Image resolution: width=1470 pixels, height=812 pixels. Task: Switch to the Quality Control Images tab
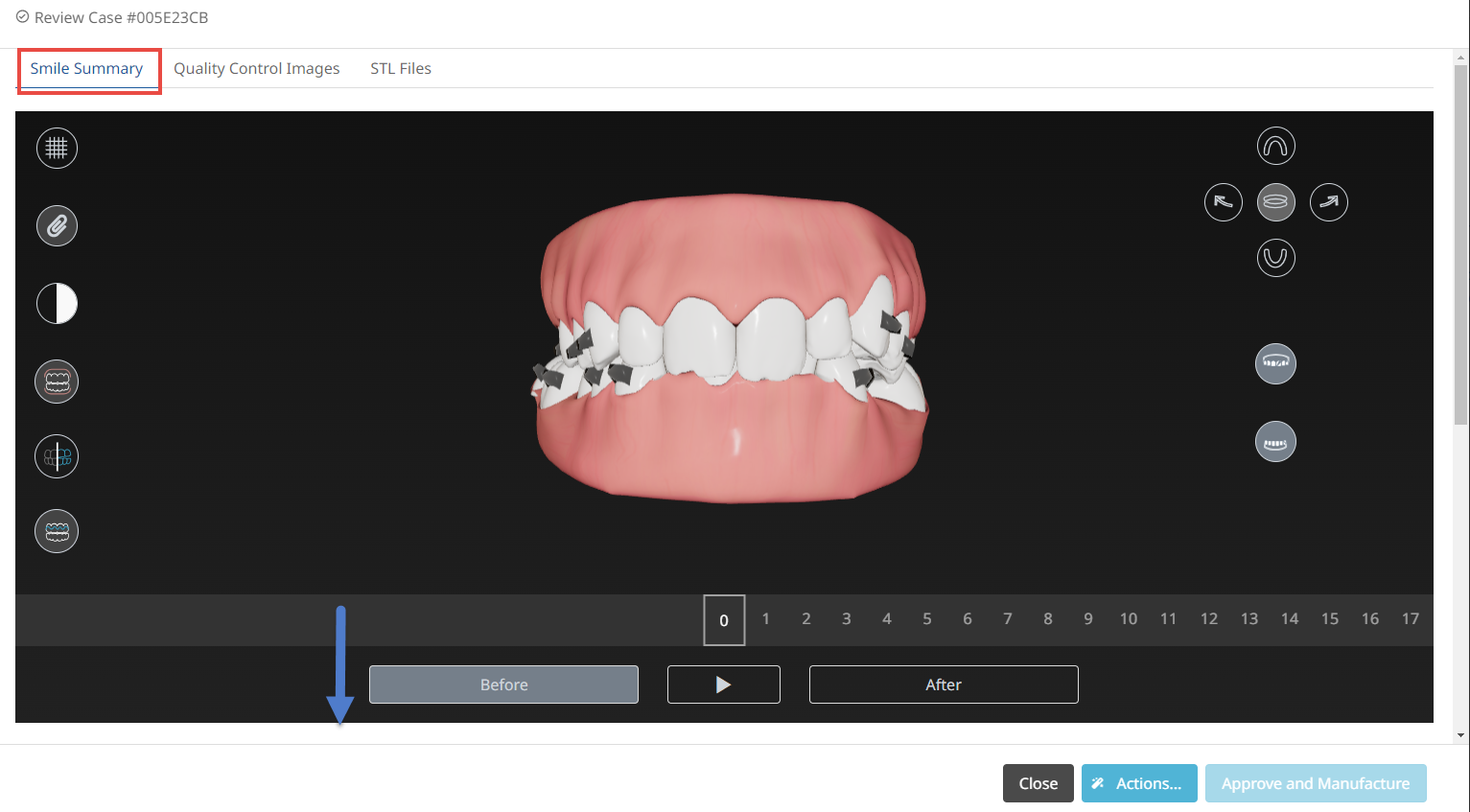click(x=257, y=68)
